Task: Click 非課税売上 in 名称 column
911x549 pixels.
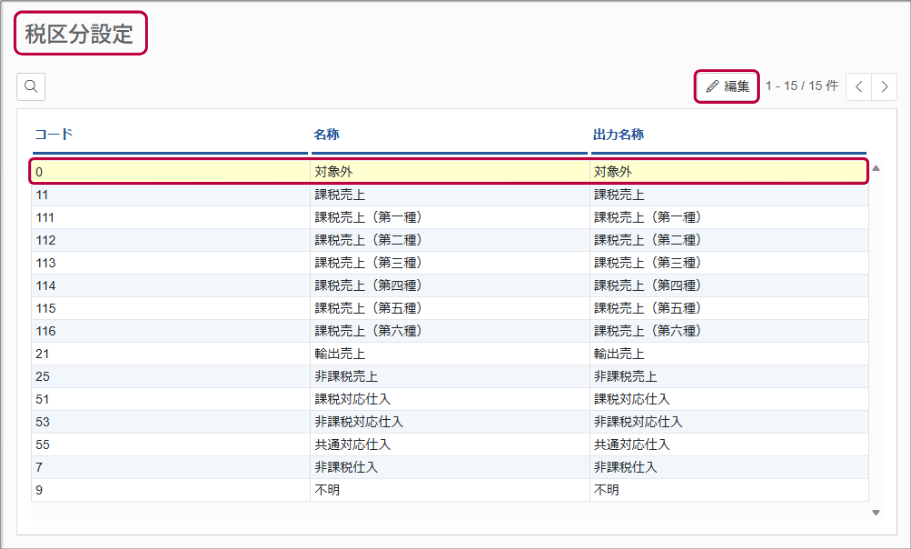Action: (x=346, y=376)
